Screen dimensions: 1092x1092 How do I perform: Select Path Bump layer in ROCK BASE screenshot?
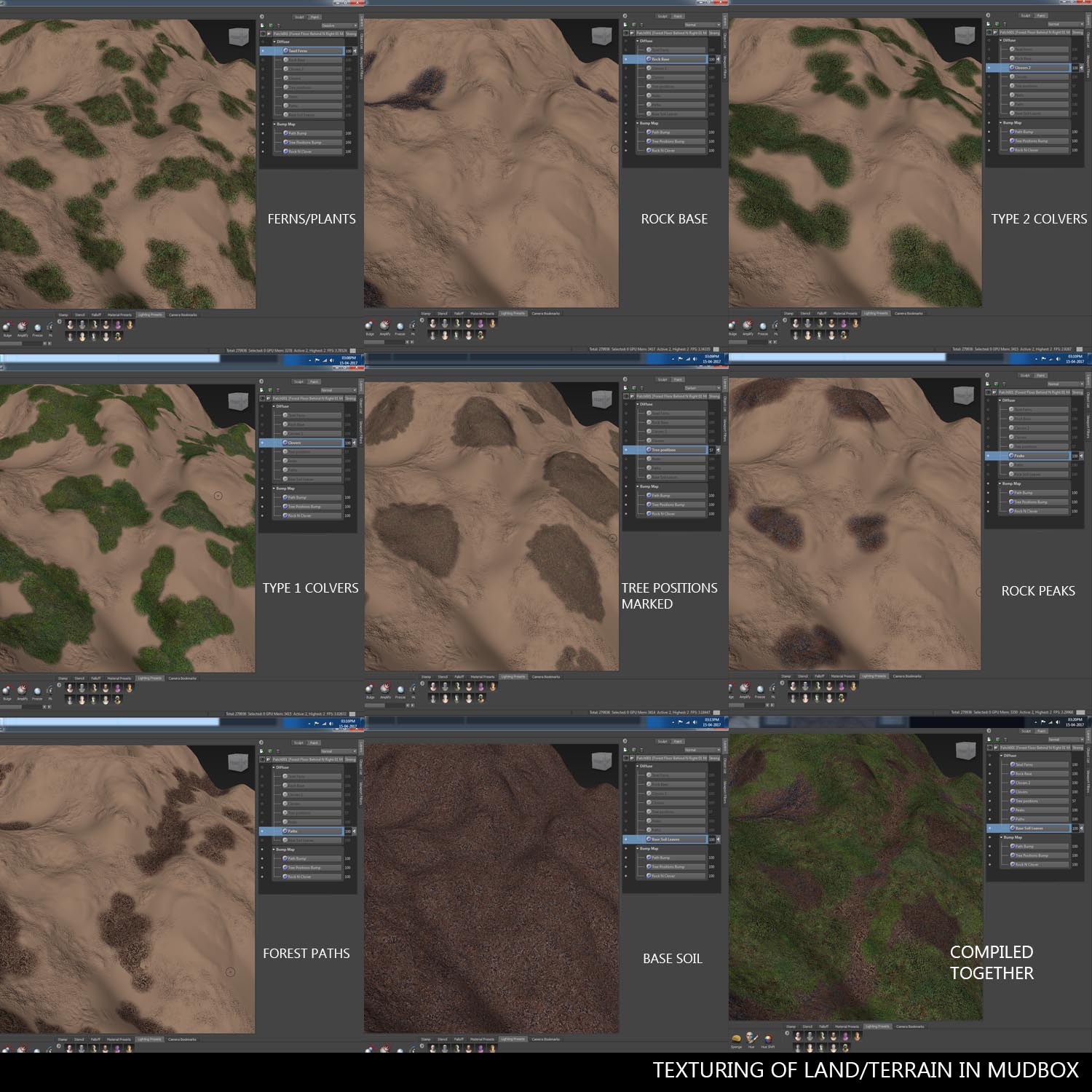point(676,132)
